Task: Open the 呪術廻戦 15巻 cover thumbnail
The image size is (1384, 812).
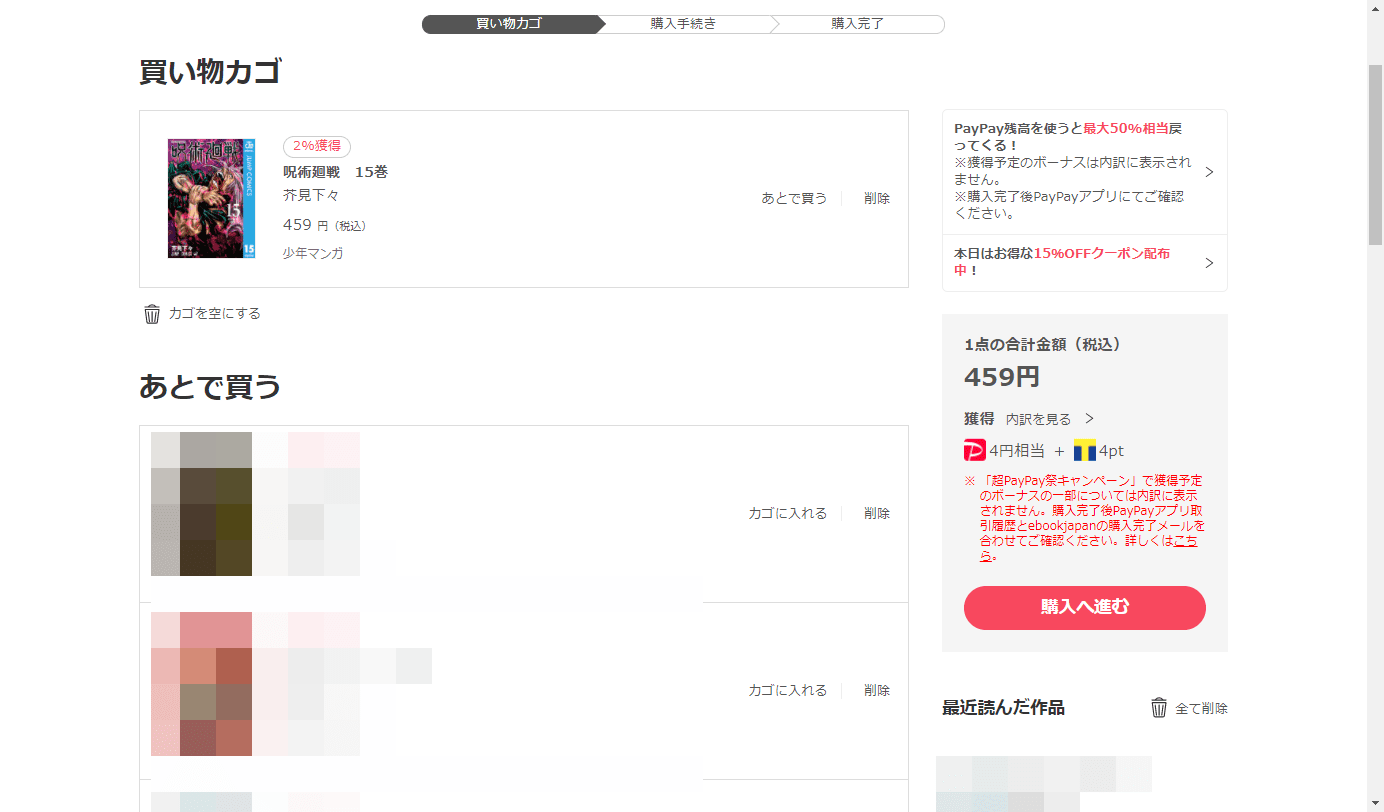Action: [x=211, y=199]
